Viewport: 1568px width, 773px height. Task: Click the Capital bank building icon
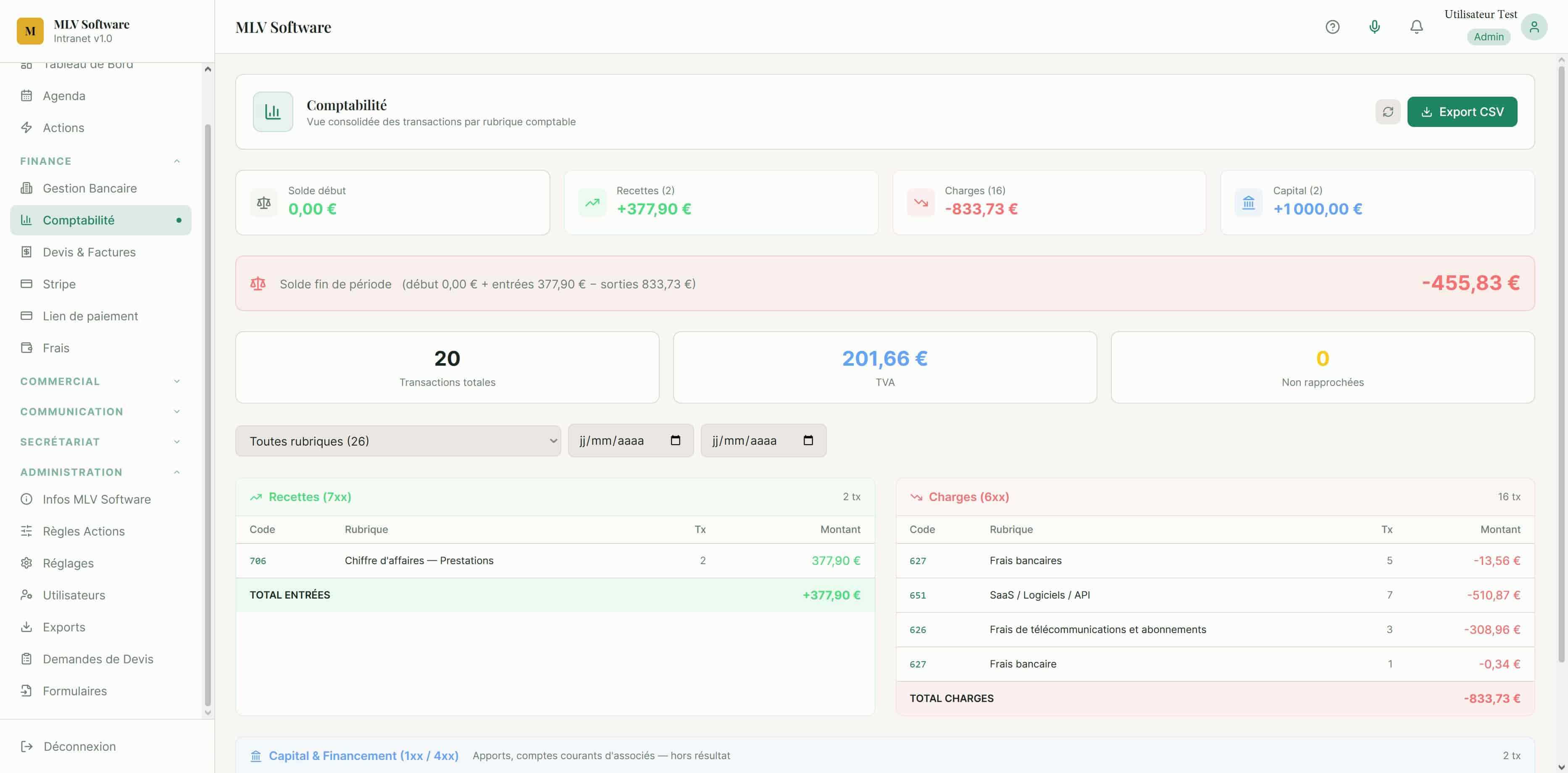coord(1248,203)
